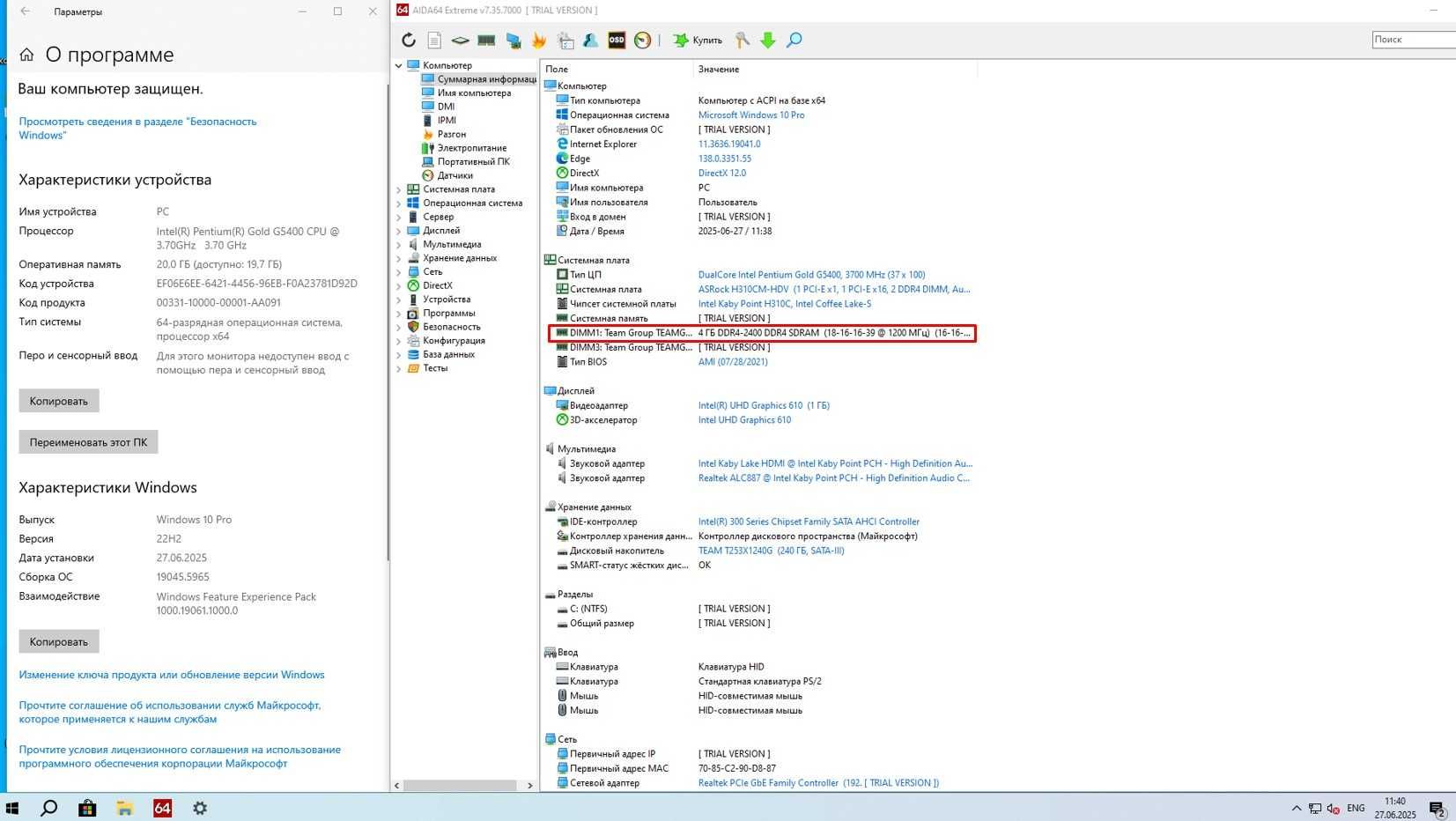The width and height of the screenshot is (1456, 821).
Task: Expand the Операционная система tree node
Action: tap(399, 203)
